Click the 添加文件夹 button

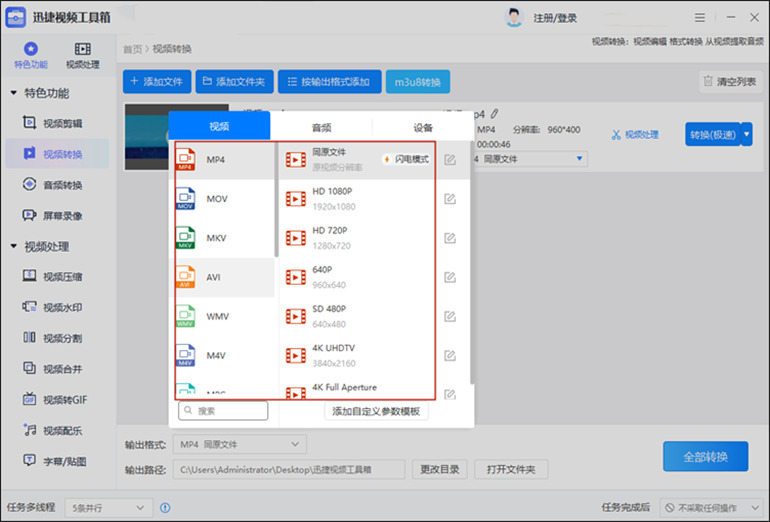234,82
